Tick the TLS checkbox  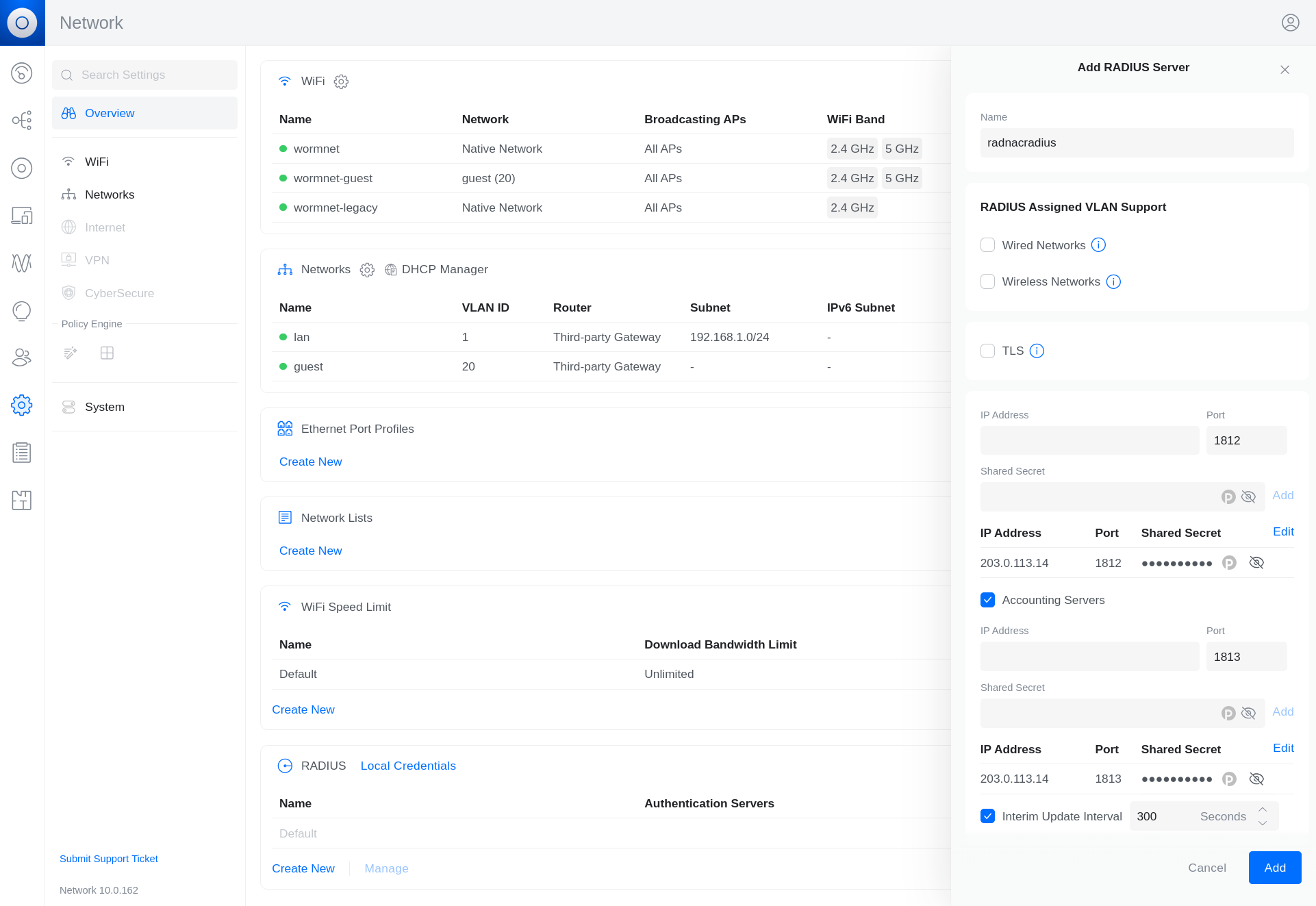[x=987, y=351]
